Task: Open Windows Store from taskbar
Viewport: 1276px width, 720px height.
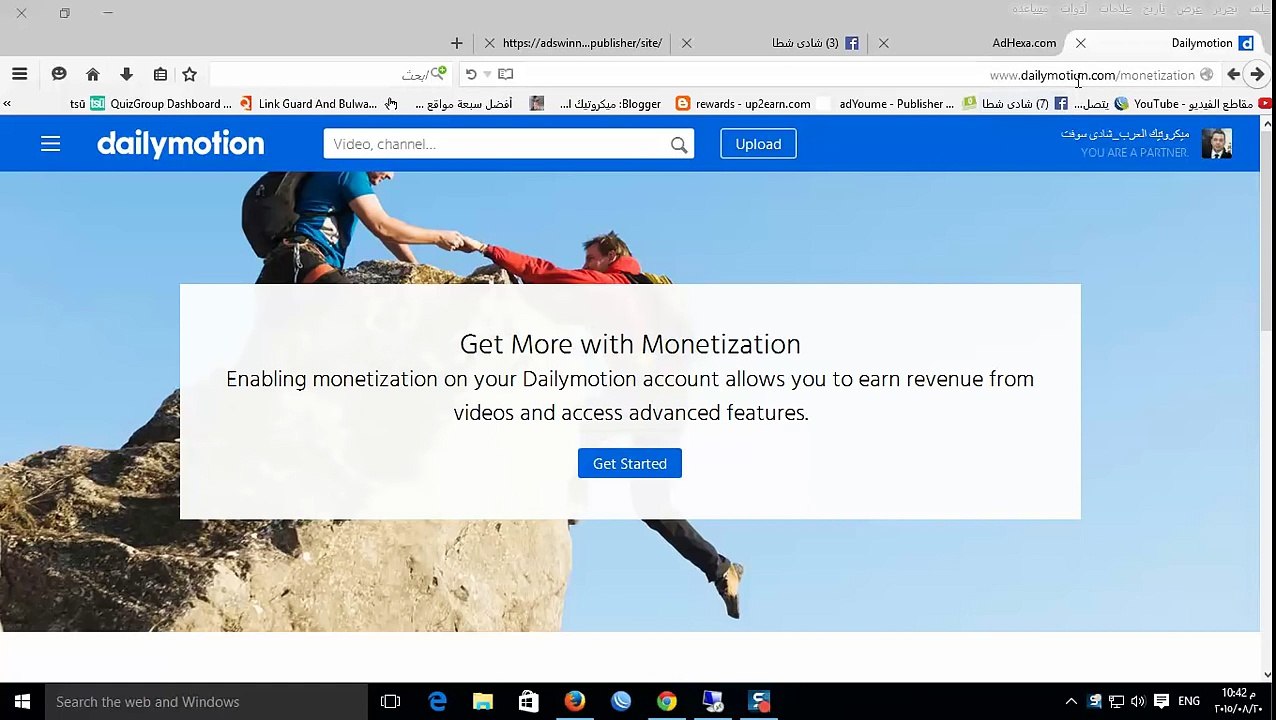Action: pyautogui.click(x=529, y=702)
